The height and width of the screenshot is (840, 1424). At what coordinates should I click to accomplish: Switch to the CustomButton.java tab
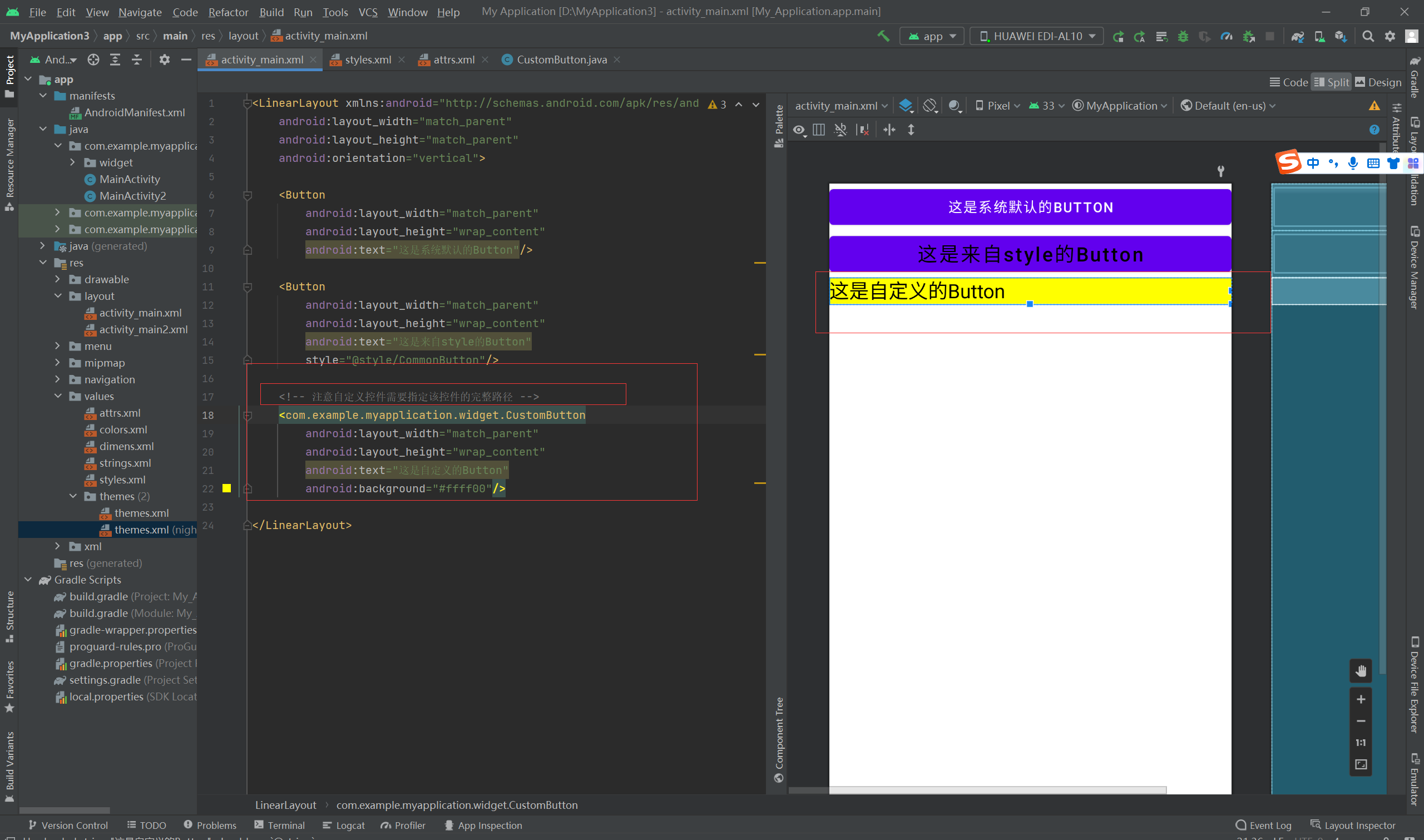click(x=561, y=60)
